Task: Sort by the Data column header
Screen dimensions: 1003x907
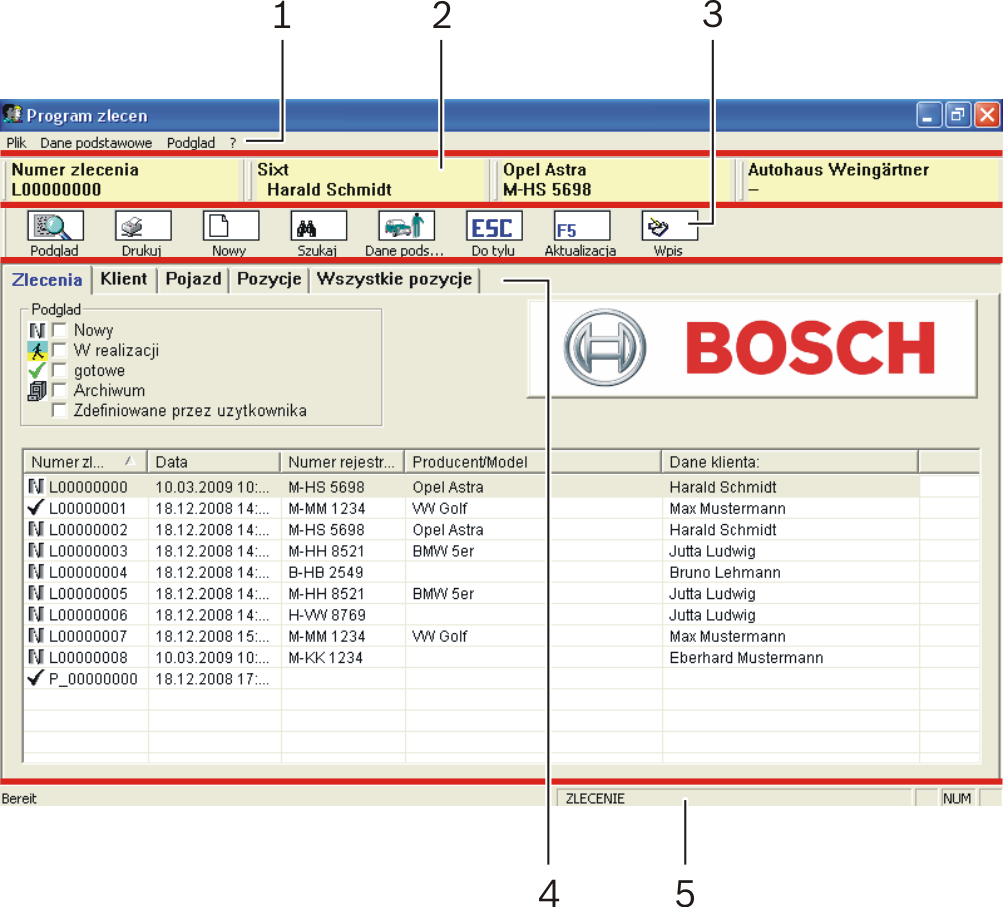Action: point(214,461)
